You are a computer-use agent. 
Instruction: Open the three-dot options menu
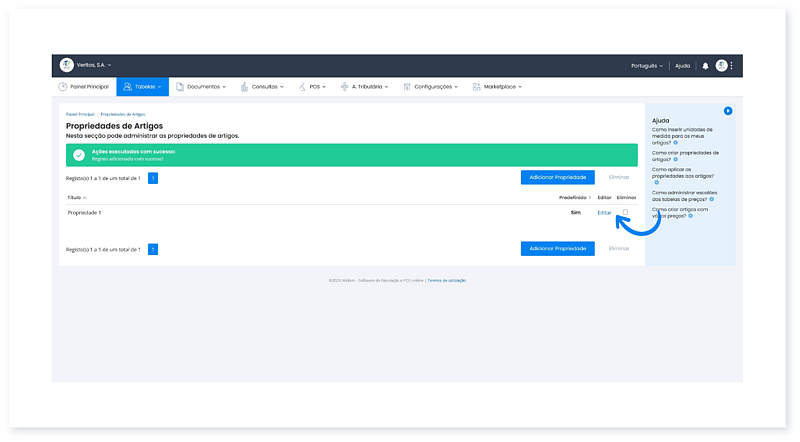(732, 66)
